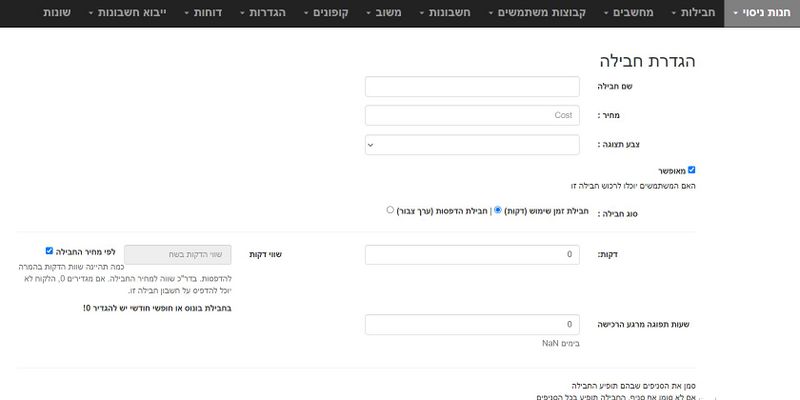800x400 pixels.
Task: Open the צבע תצוגה color dropdown
Action: tap(472, 145)
